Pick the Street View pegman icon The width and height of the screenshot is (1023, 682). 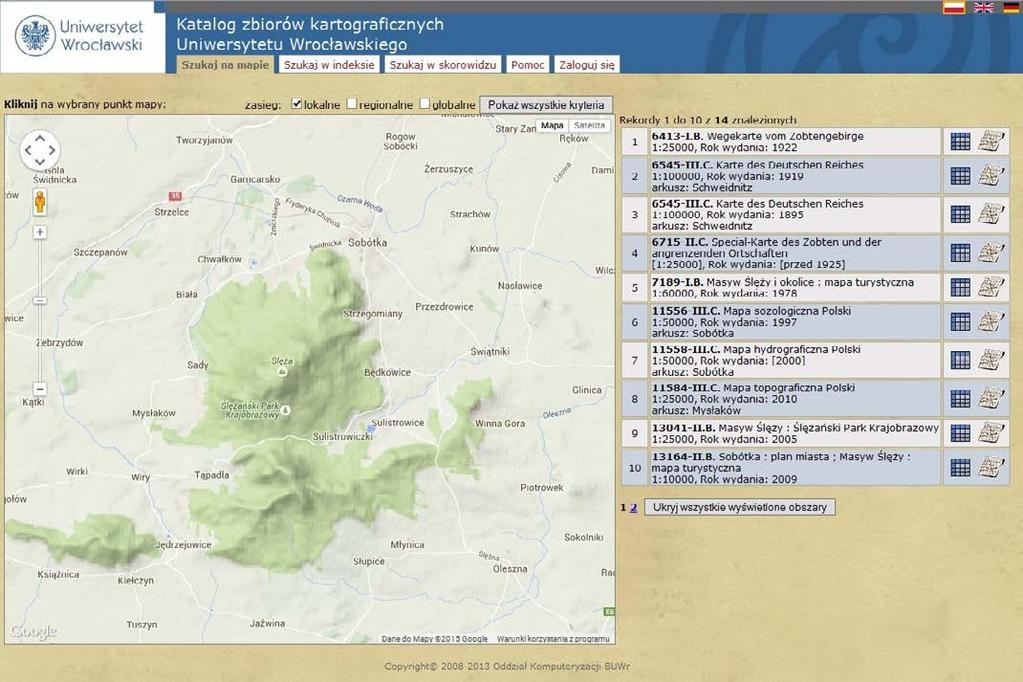pos(40,202)
